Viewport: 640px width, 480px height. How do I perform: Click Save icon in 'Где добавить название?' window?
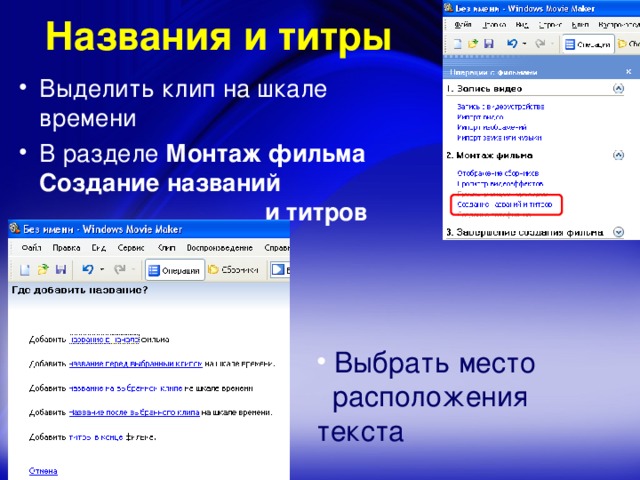pos(61,269)
